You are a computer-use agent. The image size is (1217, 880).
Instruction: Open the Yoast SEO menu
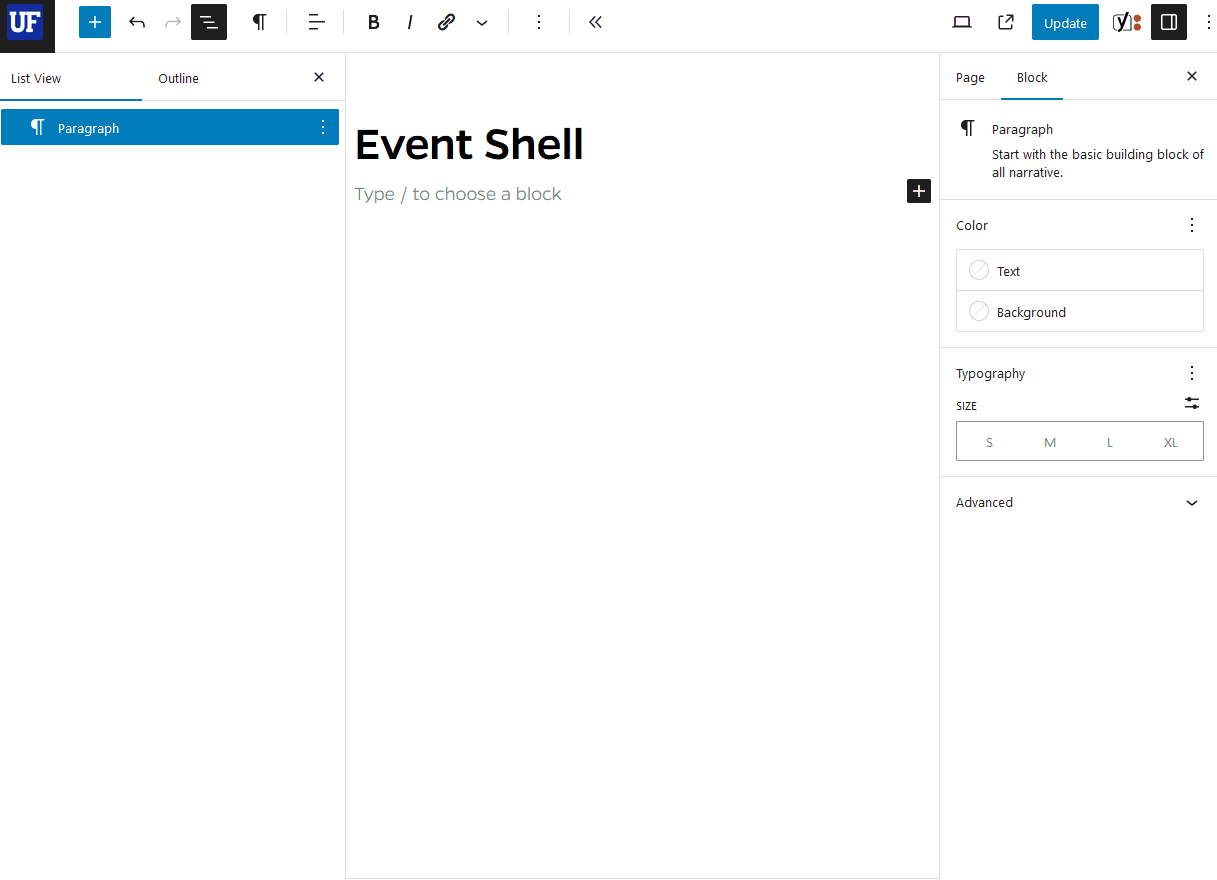pyautogui.click(x=1126, y=22)
